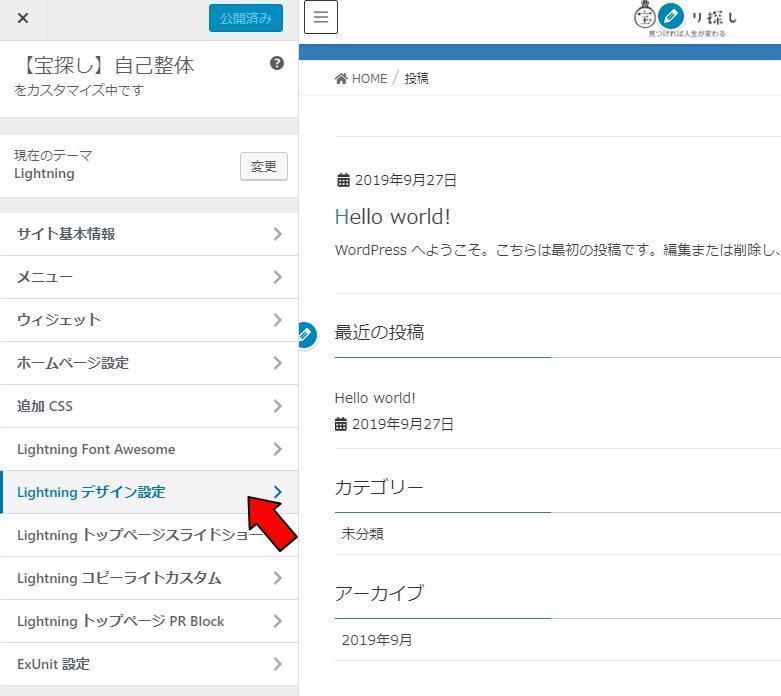Expand chevron on the ウィジェット row
This screenshot has height=696, width=781.
pyautogui.click(x=277, y=320)
